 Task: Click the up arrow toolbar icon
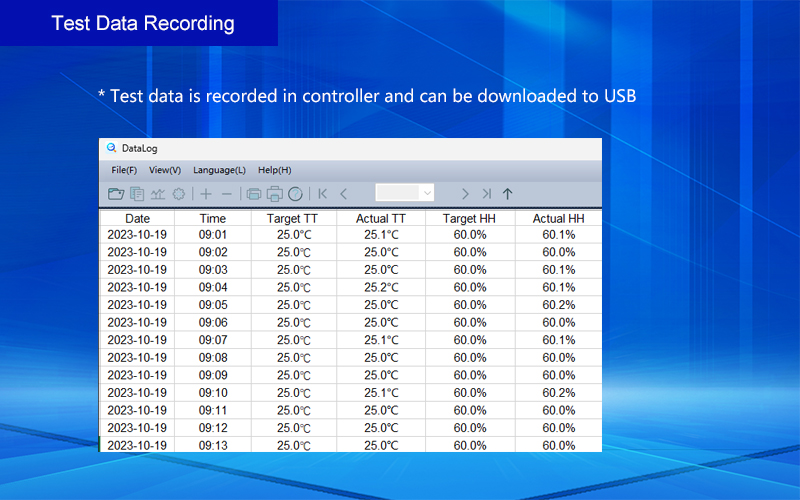point(507,194)
